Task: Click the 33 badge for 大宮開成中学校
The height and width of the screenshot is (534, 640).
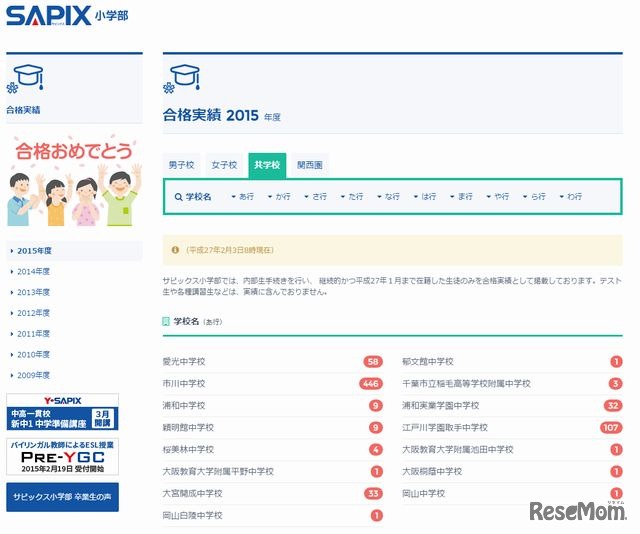Action: 373,494
